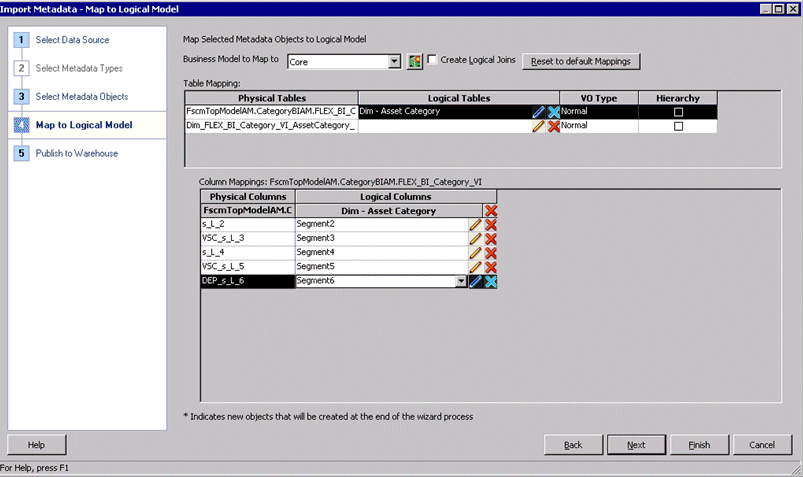The height and width of the screenshot is (477, 803).
Task: Check Hierarchy for Dim_FLEX_BI_Category row
Action: 679,126
